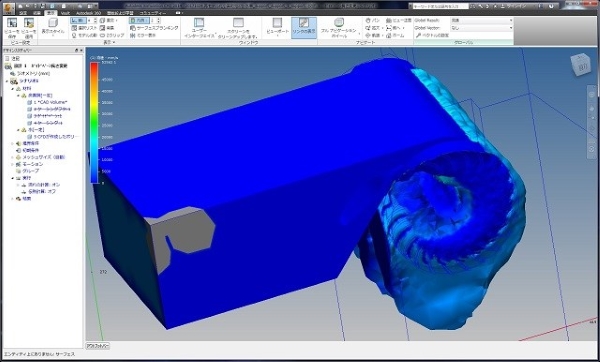Switch to the Community ribbon tab
Screen dimensions: 600x362
pos(153,13)
